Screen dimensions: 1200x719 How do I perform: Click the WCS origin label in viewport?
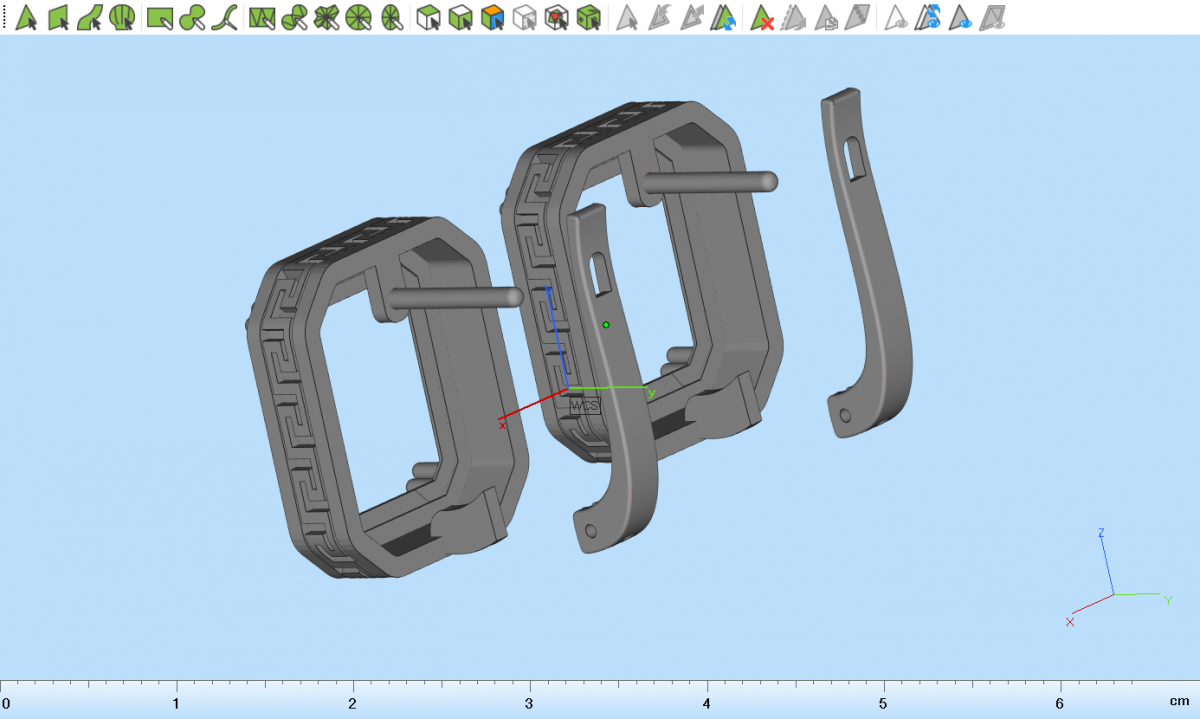[x=584, y=405]
